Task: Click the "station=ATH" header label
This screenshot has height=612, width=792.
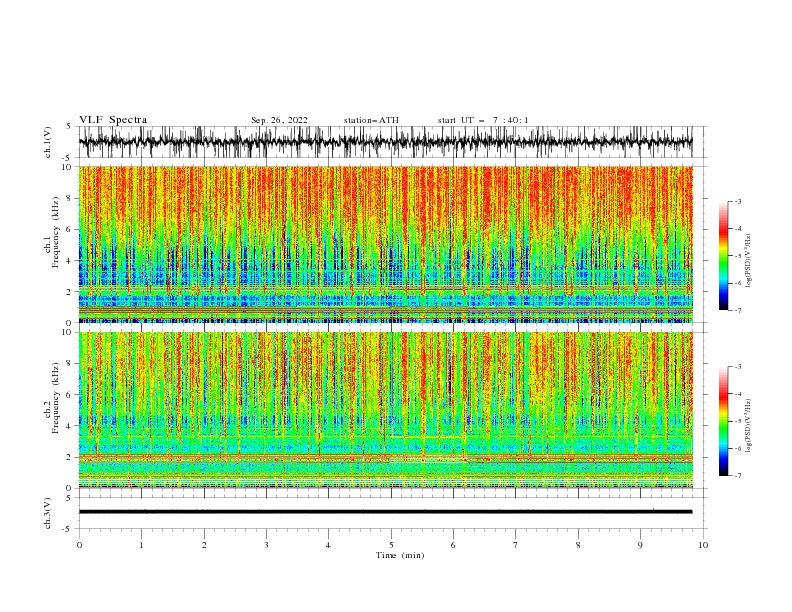Action: (371, 120)
